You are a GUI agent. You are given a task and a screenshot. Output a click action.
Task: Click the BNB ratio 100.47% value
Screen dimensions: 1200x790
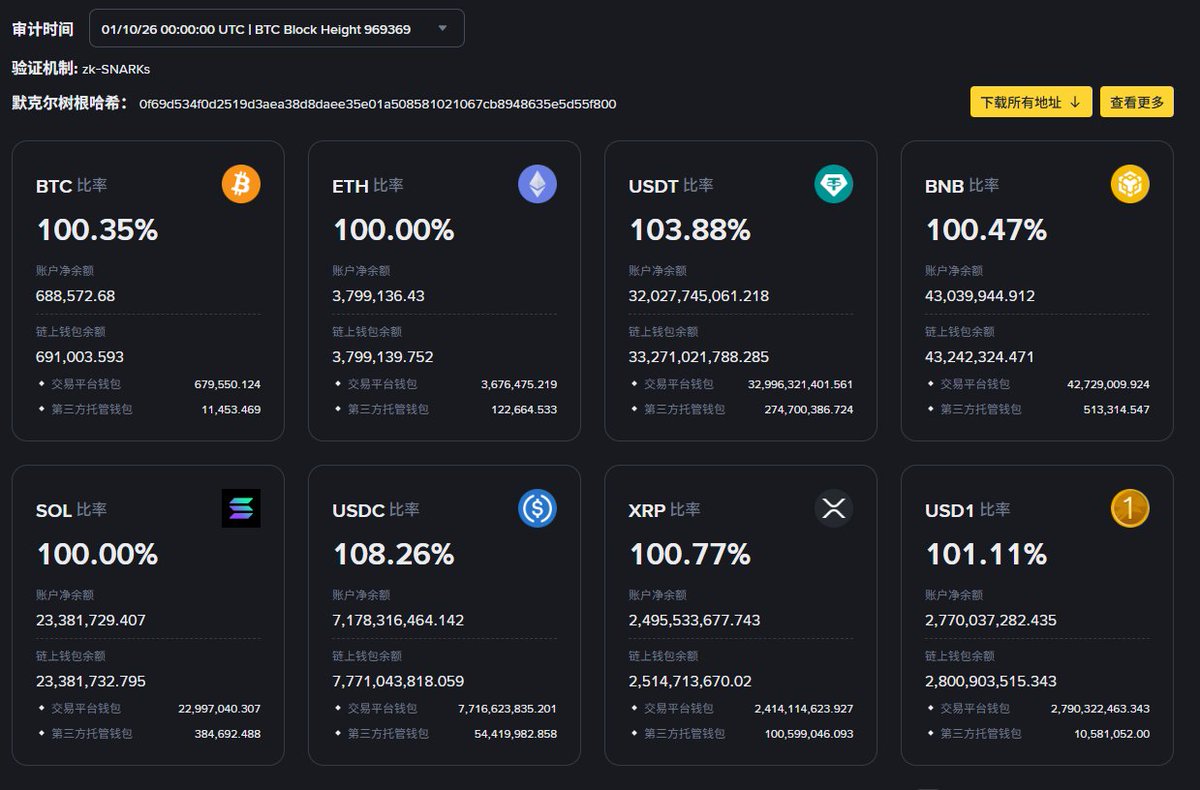tap(986, 230)
